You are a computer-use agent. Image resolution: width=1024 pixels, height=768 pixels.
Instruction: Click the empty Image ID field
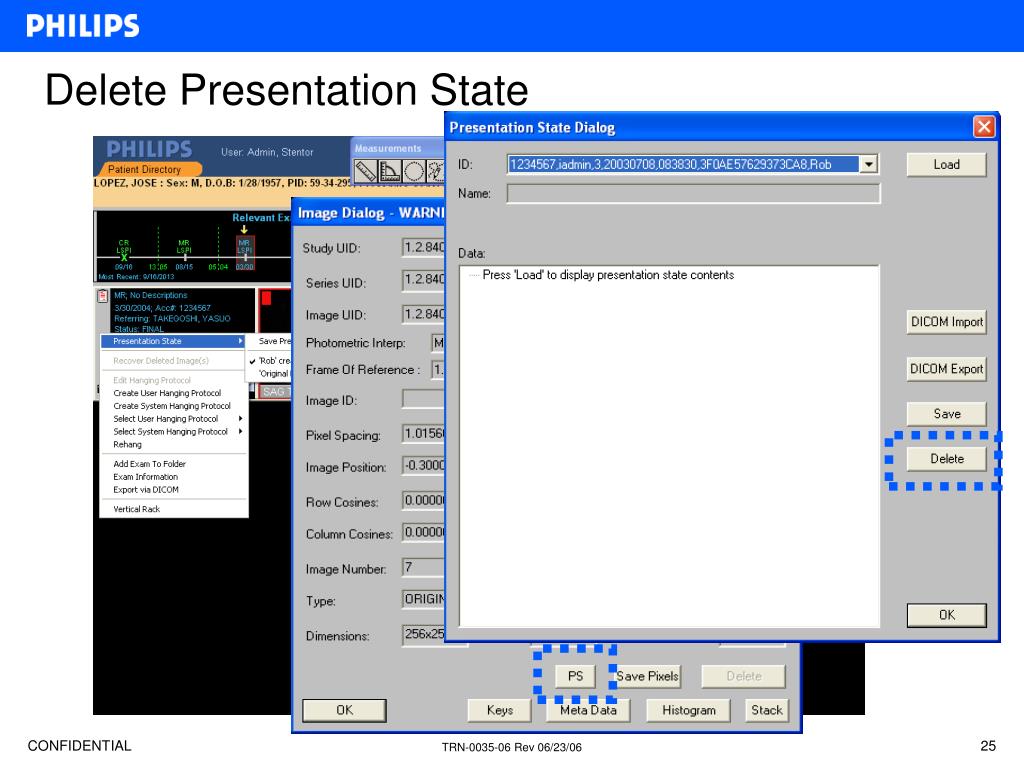point(423,399)
